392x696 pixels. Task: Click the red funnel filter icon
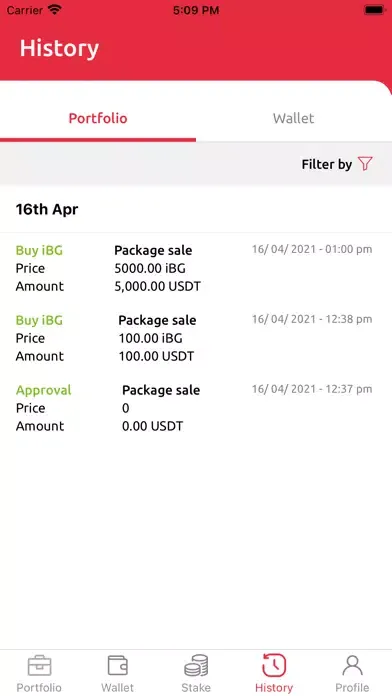pyautogui.click(x=365, y=164)
